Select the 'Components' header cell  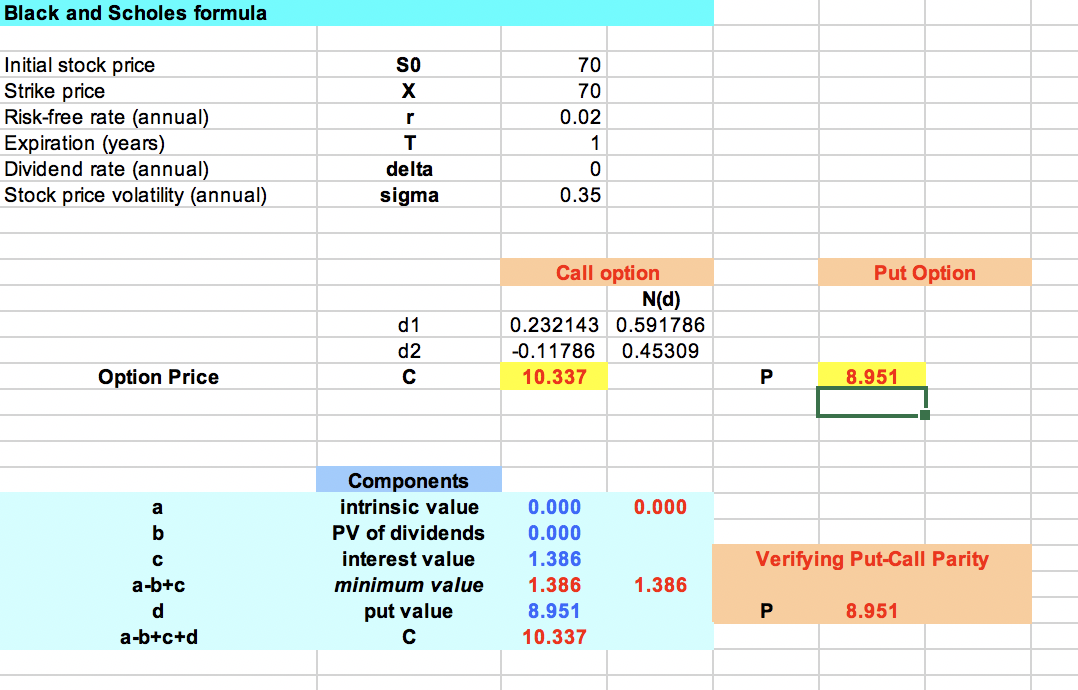pyautogui.click(x=408, y=480)
